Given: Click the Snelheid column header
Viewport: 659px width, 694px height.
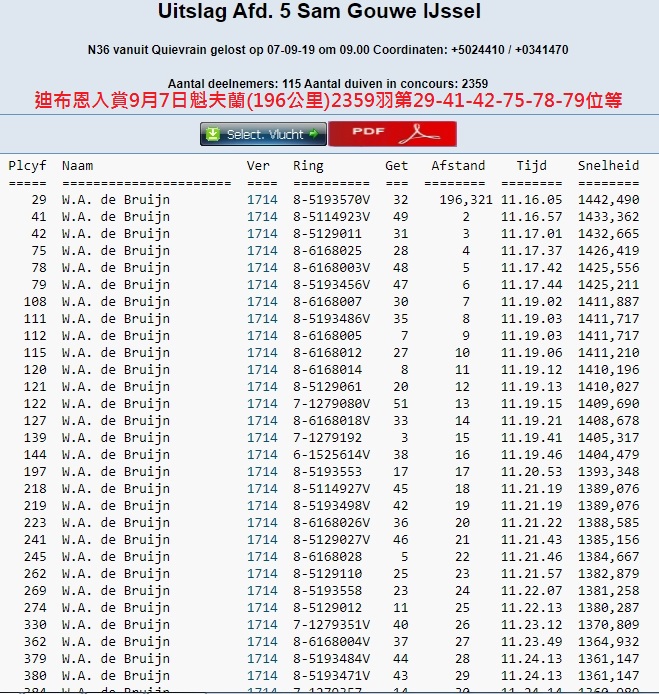Looking at the screenshot, I should (608, 166).
